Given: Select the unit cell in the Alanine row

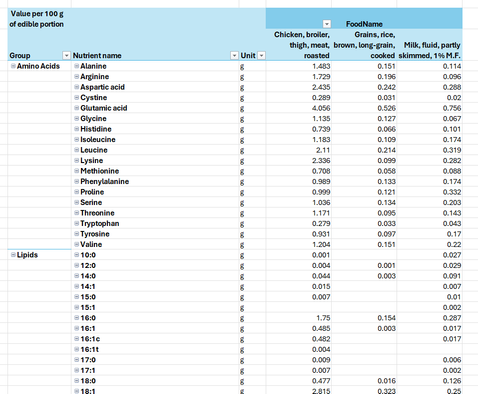Looking at the screenshot, I should point(252,66).
